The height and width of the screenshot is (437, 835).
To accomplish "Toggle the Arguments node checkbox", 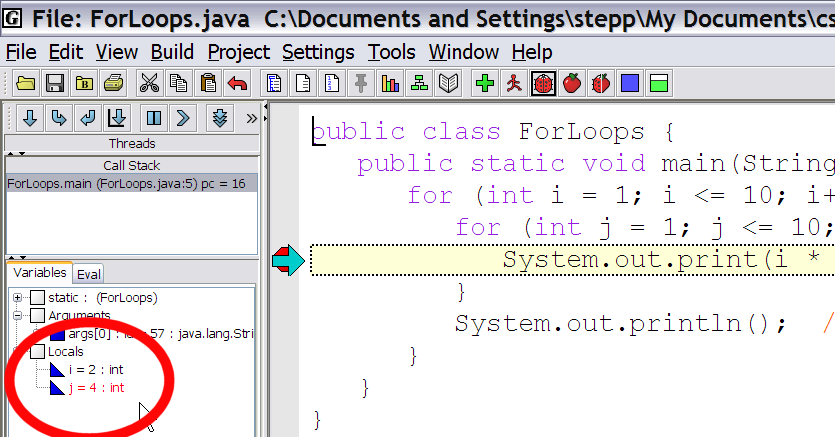I will 38,316.
